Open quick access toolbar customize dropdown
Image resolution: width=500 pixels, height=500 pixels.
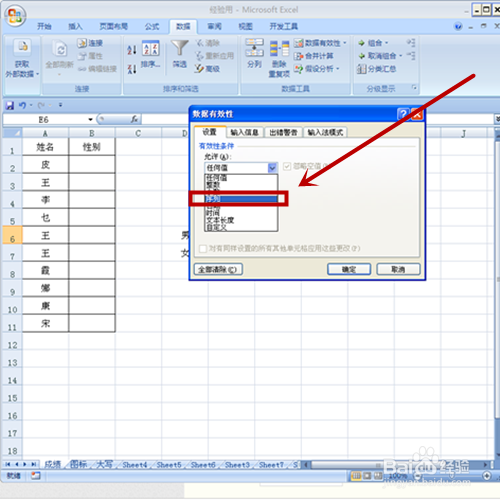pos(60,105)
